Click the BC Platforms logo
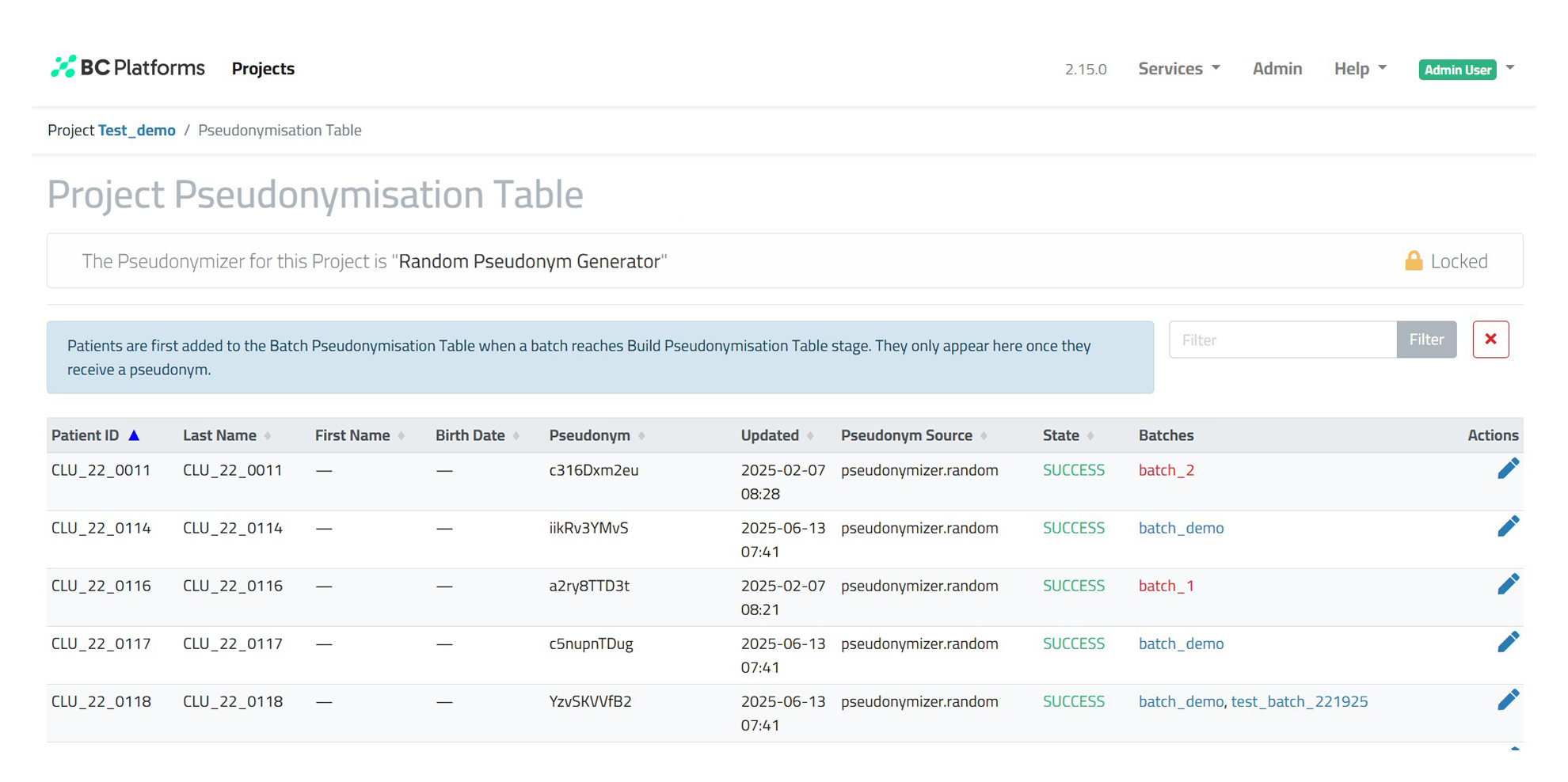Image resolution: width=1568 pixels, height=782 pixels. [x=127, y=68]
